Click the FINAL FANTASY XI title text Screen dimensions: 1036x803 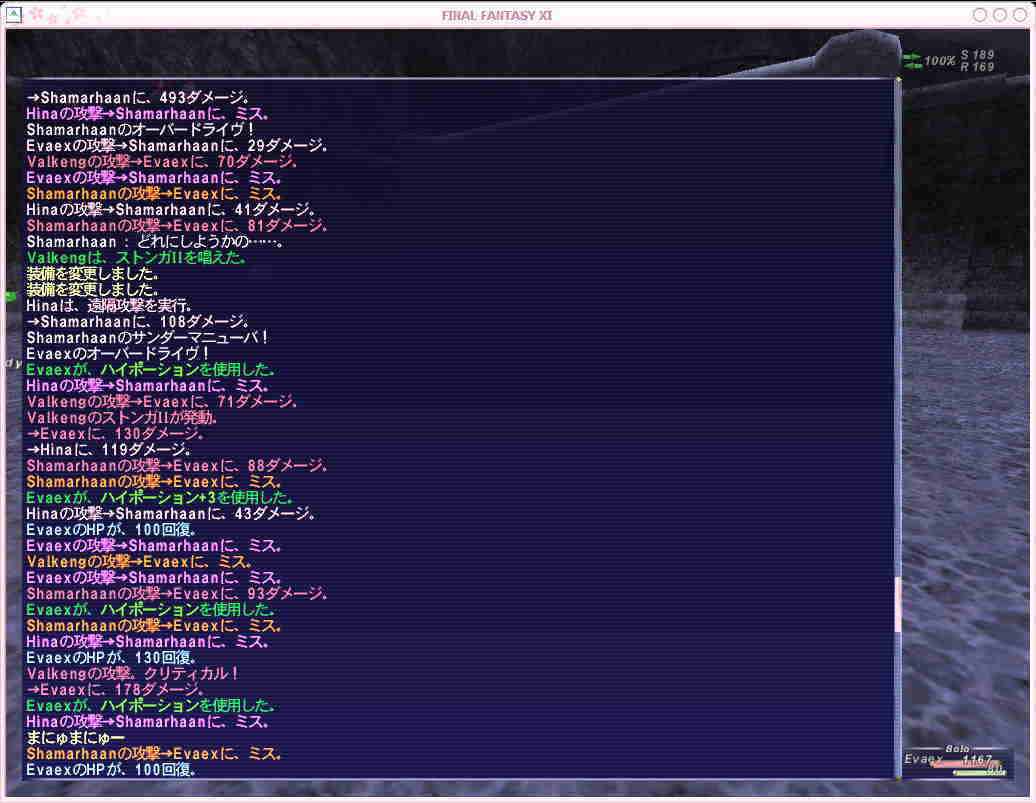pos(496,14)
